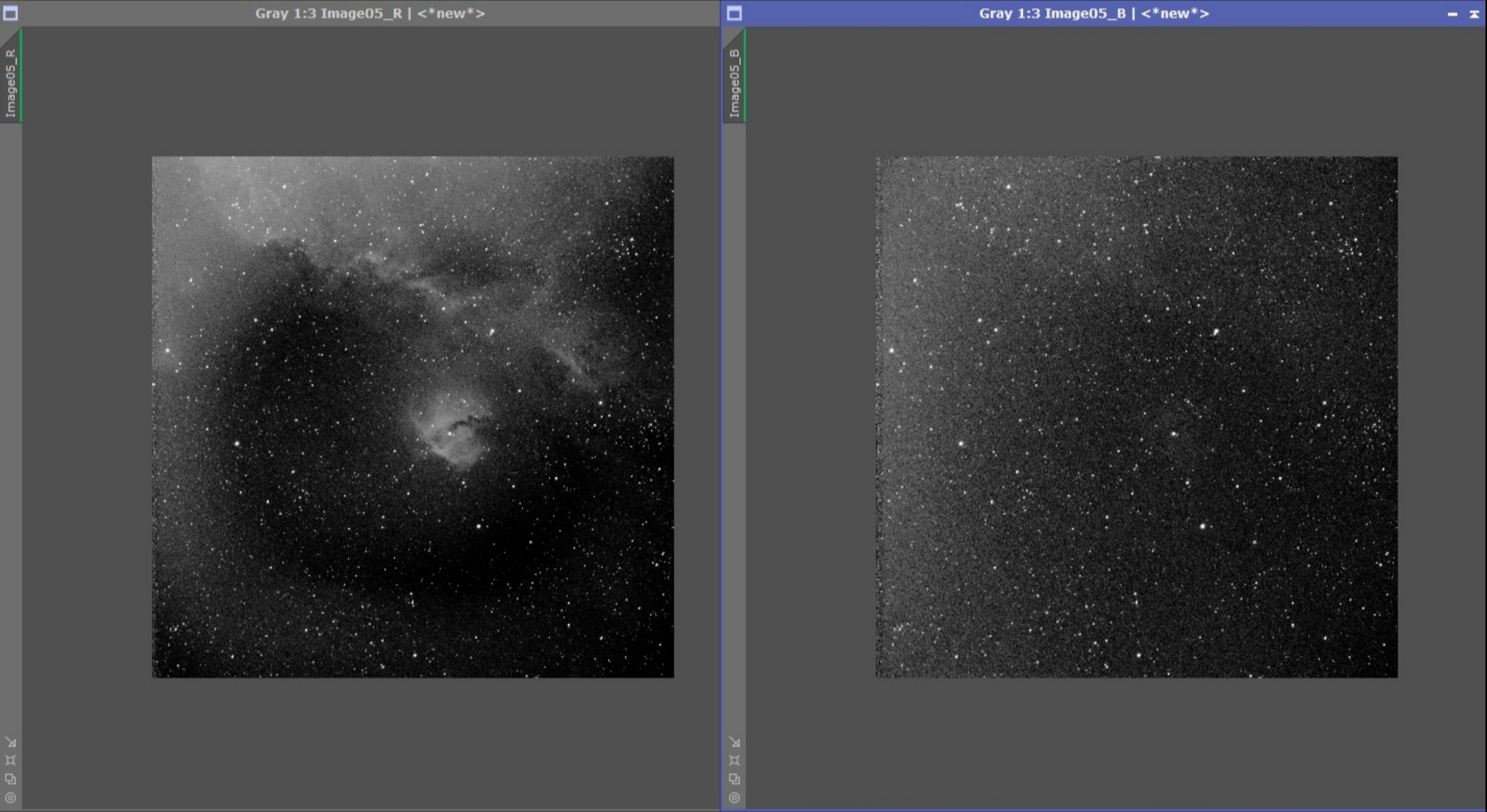Click the circular target icon in the Image05_R window
1487x812 pixels.
click(11, 798)
